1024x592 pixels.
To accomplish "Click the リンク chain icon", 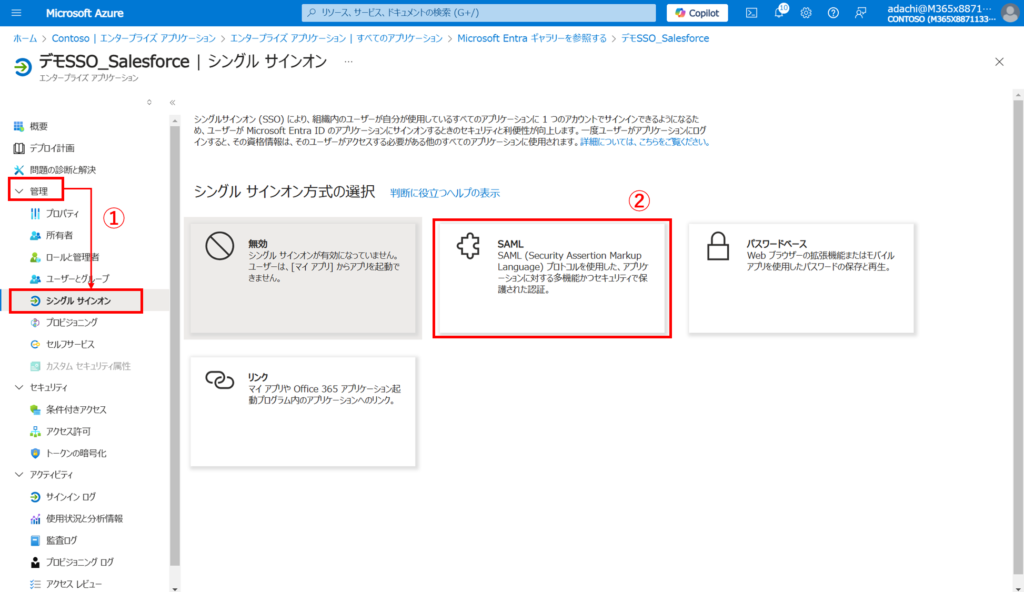I will tap(219, 380).
